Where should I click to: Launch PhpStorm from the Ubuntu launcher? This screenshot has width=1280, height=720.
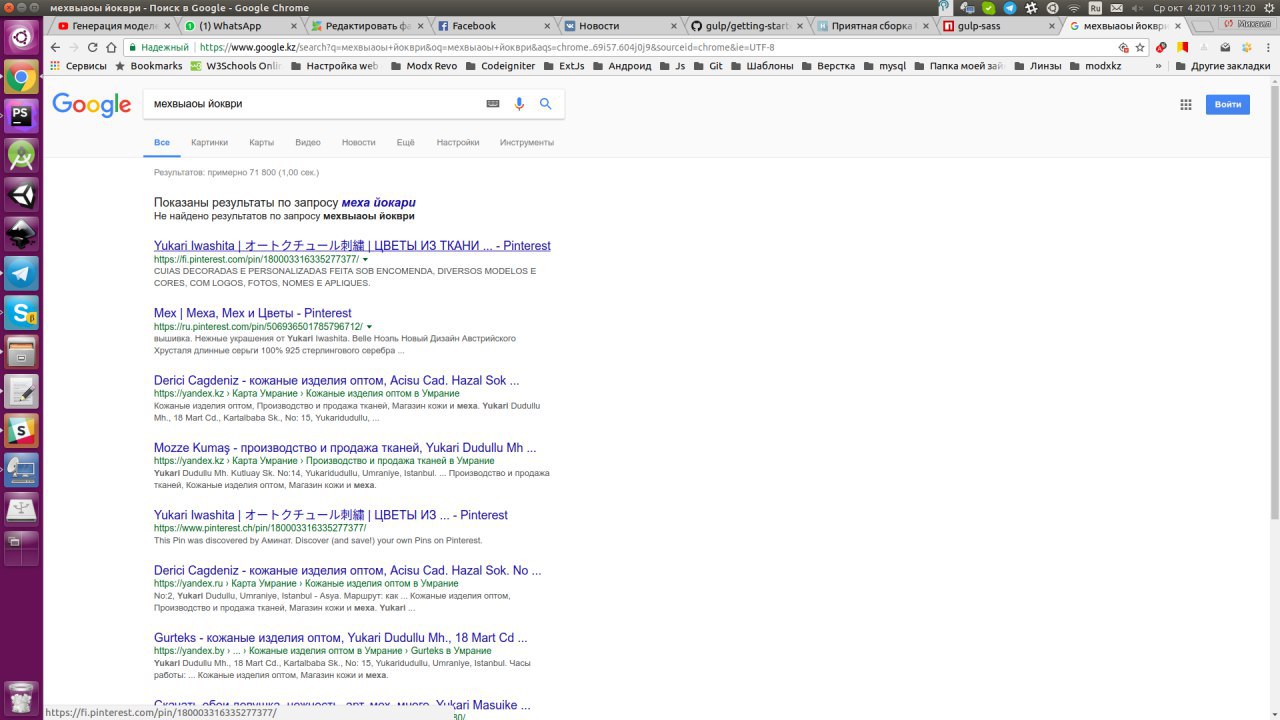pyautogui.click(x=22, y=116)
